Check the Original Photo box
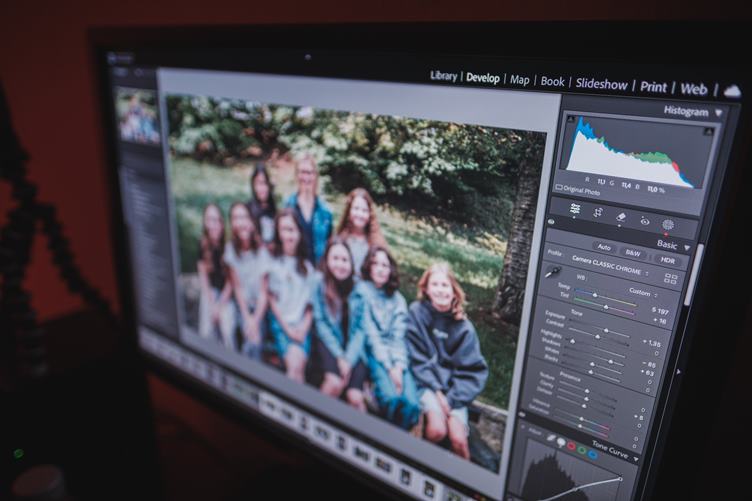Image resolution: width=752 pixels, height=501 pixels. [x=559, y=187]
